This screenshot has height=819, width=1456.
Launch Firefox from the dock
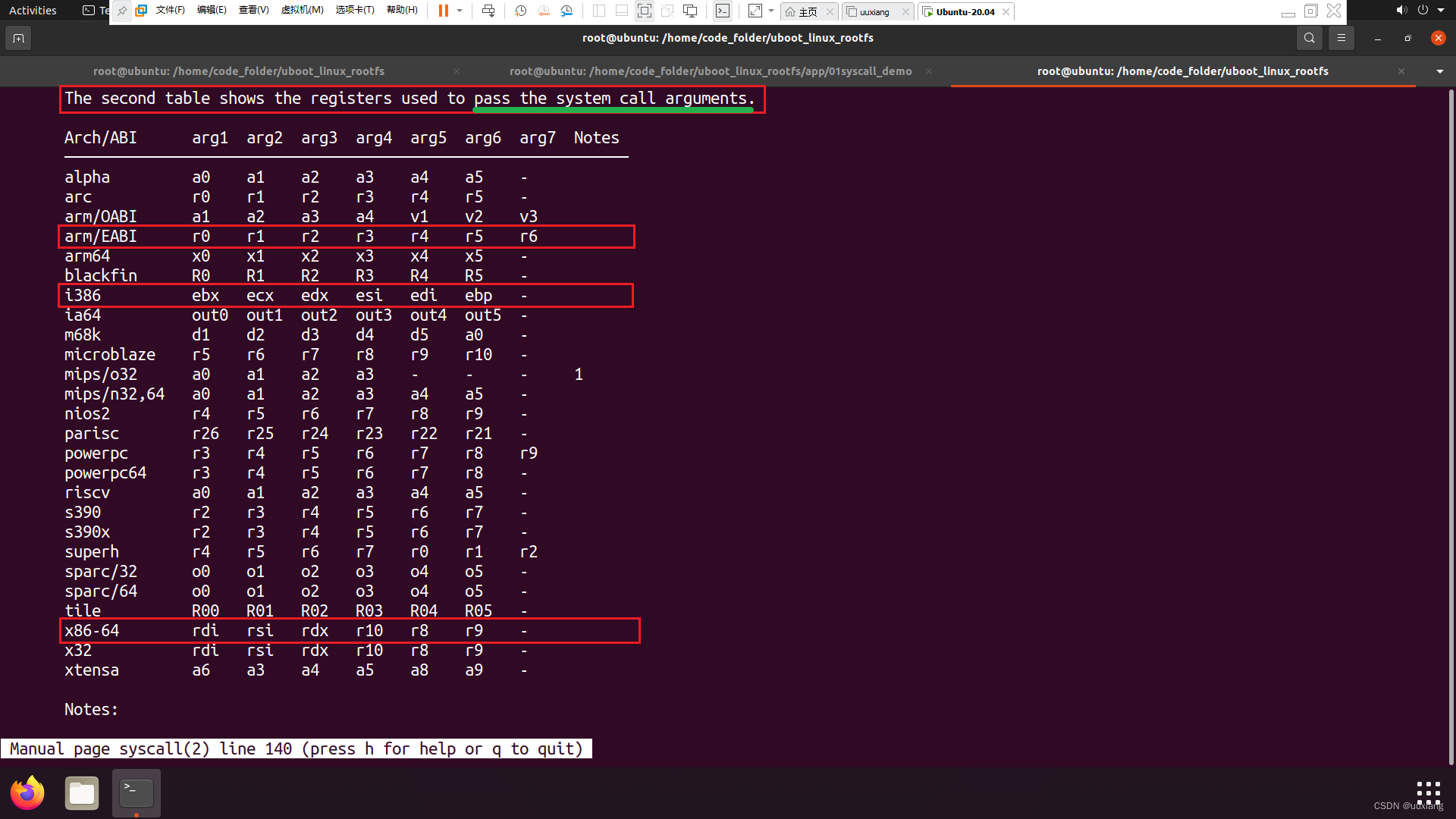coord(27,793)
